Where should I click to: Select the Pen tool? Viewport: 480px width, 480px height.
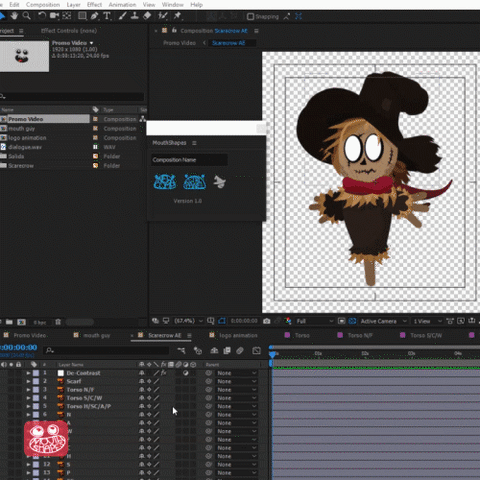point(94,16)
